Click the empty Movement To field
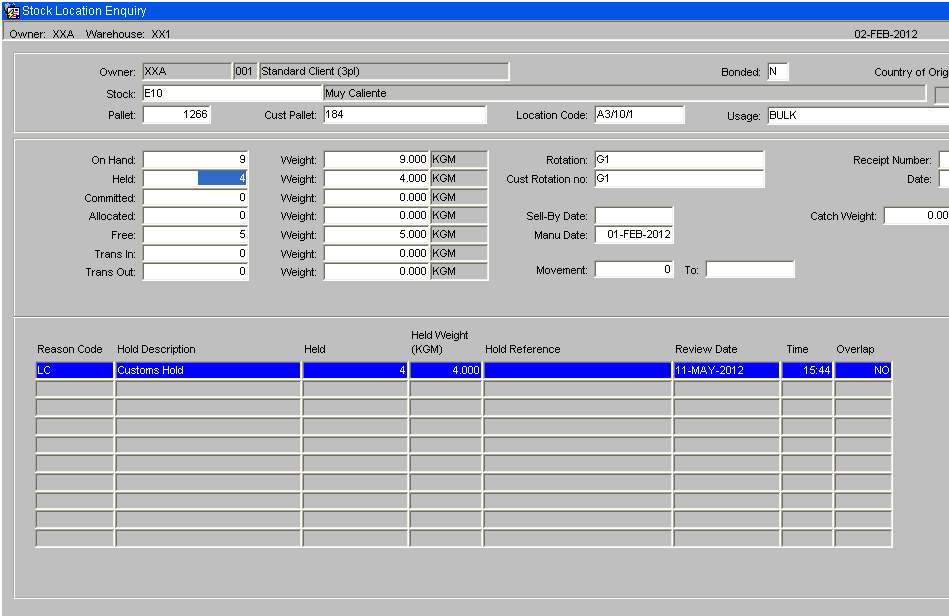Viewport: 949px width, 616px height. [x=750, y=270]
